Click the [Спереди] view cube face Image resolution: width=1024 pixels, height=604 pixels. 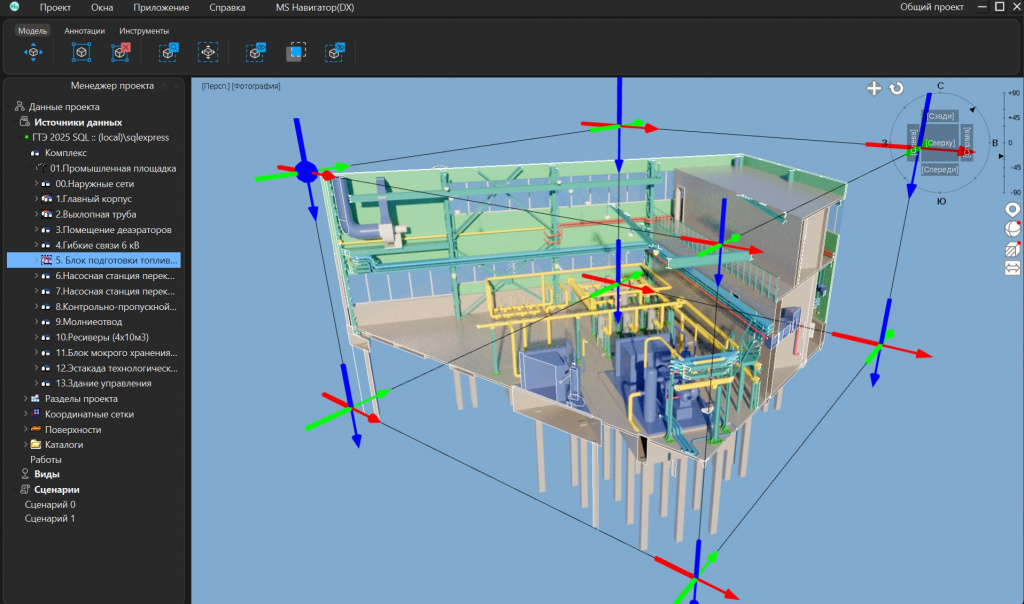(x=940, y=170)
